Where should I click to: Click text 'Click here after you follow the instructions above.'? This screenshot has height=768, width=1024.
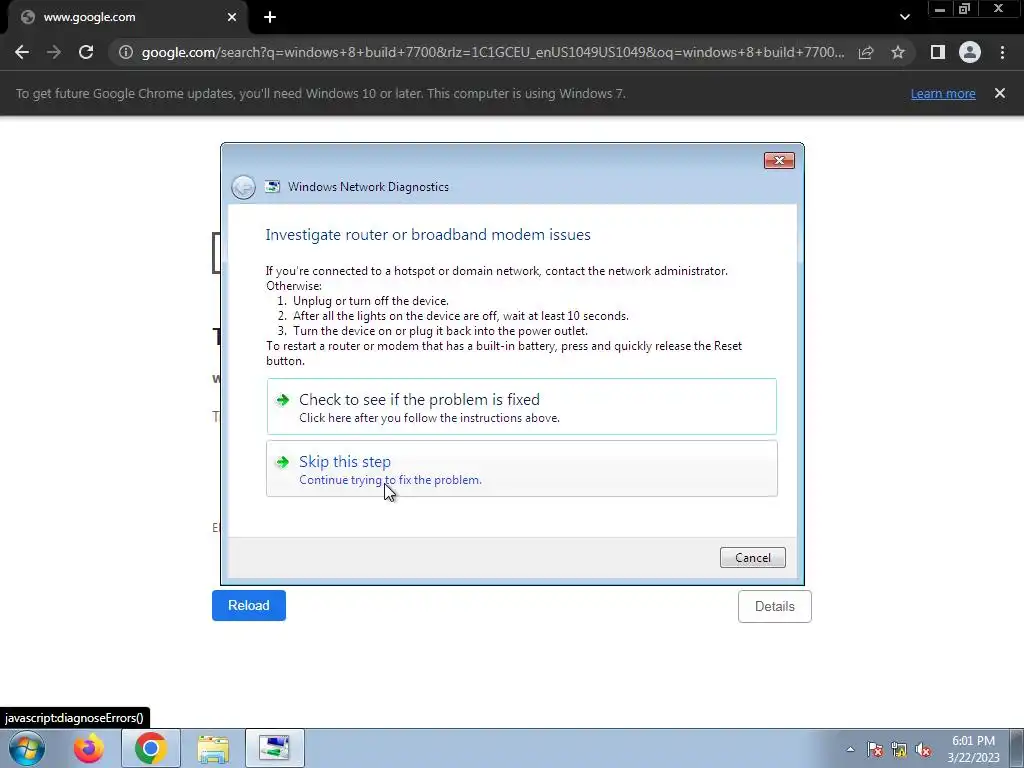[x=429, y=418]
